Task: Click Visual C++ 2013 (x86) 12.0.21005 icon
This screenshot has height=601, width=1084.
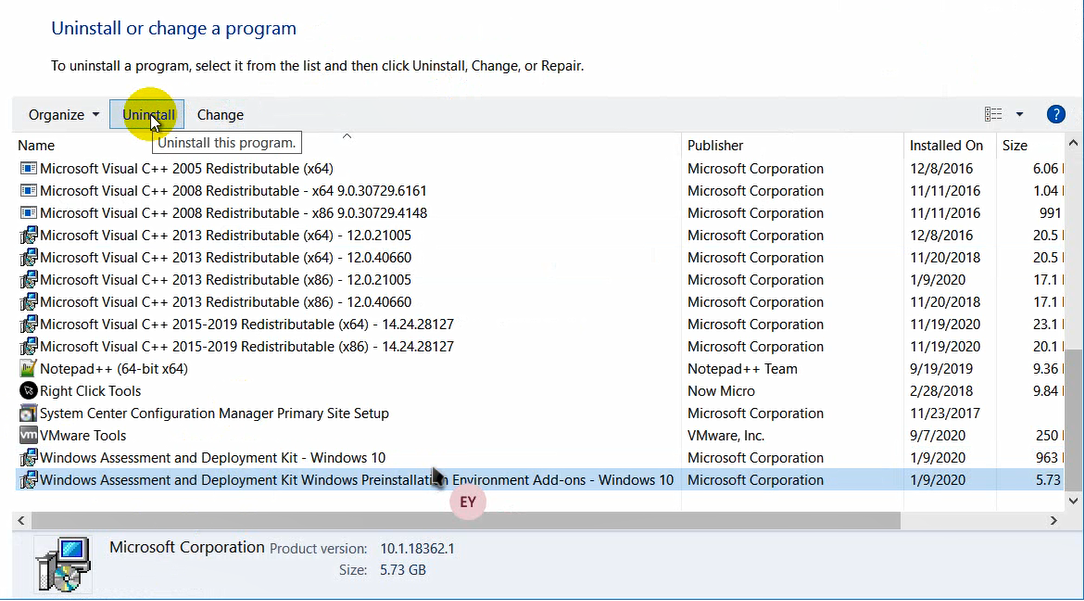Action: [x=28, y=279]
